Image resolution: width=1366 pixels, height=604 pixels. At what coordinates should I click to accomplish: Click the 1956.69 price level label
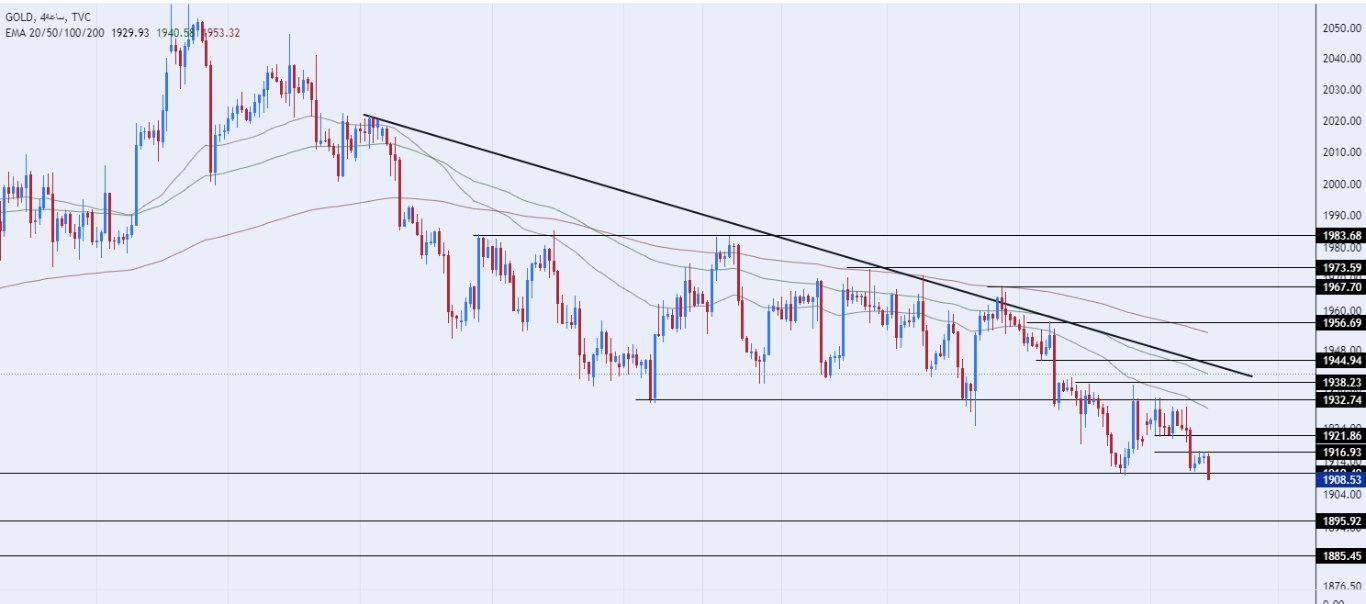1341,323
